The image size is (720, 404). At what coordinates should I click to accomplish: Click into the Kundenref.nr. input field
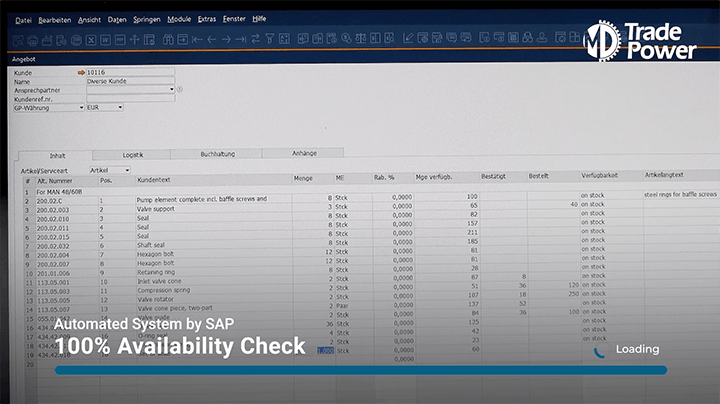coord(130,98)
